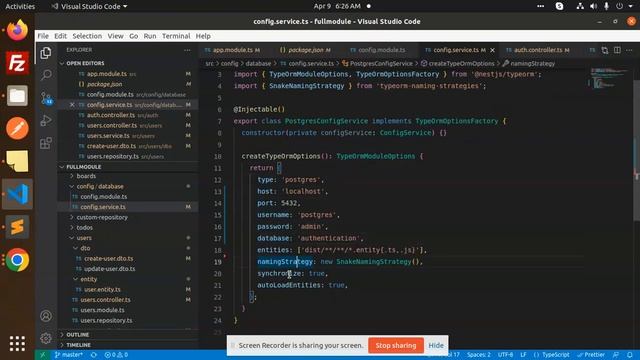Screen dimensions: 640x360
Task: Open Sublime Text from the dock
Action: [17, 227]
